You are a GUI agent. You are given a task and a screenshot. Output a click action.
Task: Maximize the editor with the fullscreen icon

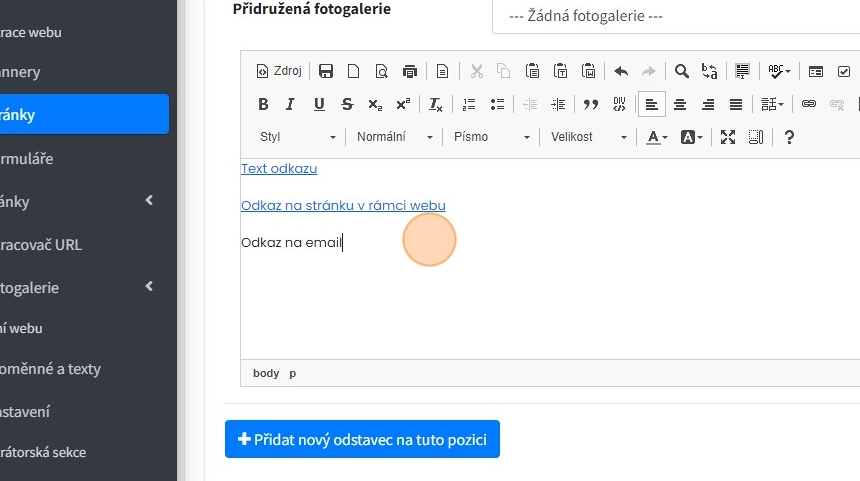pos(728,137)
